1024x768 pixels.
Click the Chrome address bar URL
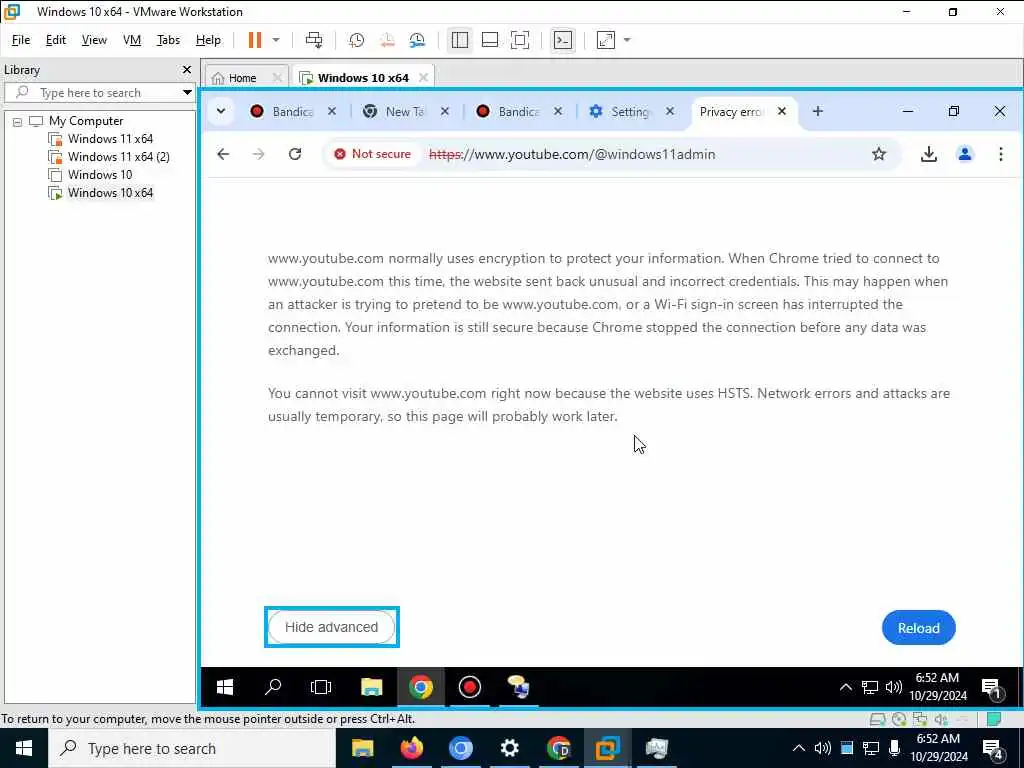point(572,154)
